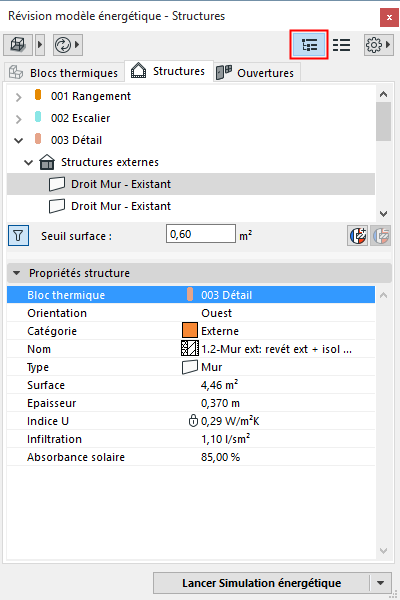The width and height of the screenshot is (400, 600).
Task: Click the 3D view show-in-model icon
Action: [x=18, y=45]
